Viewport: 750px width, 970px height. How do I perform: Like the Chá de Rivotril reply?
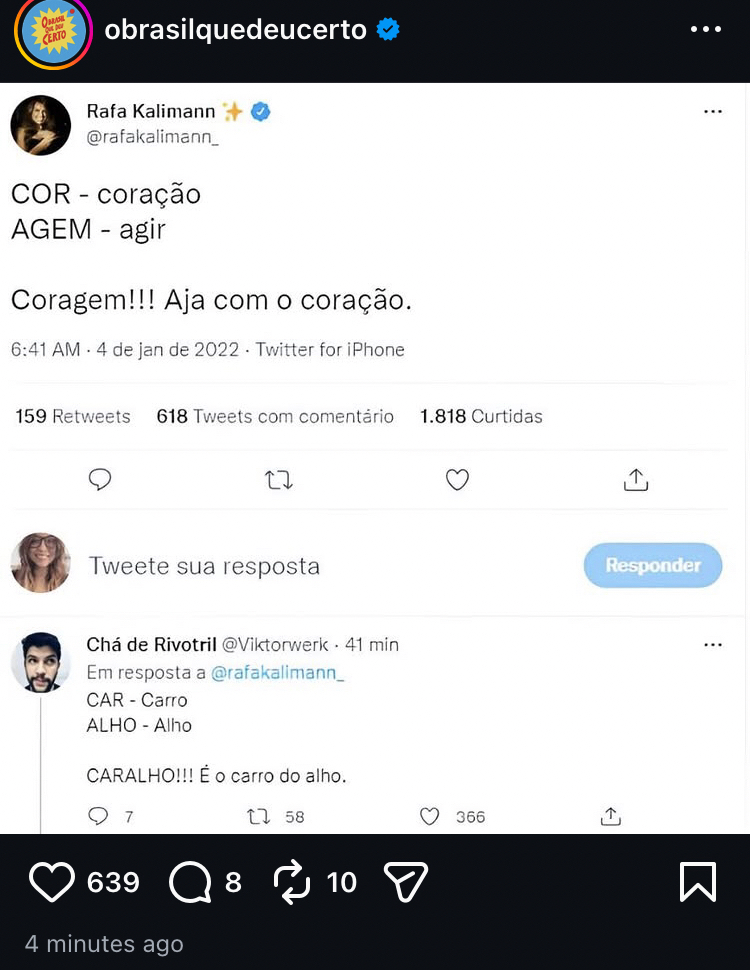point(430,817)
